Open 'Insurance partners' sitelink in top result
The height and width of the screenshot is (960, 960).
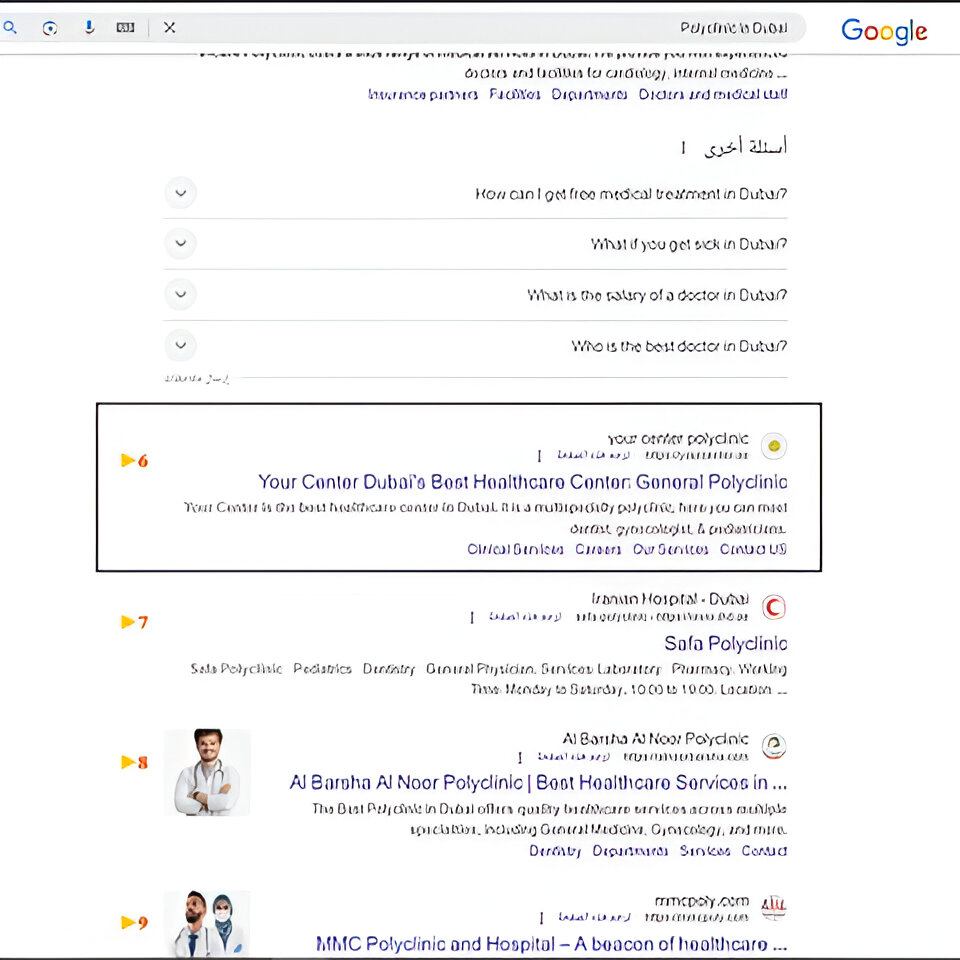422,94
